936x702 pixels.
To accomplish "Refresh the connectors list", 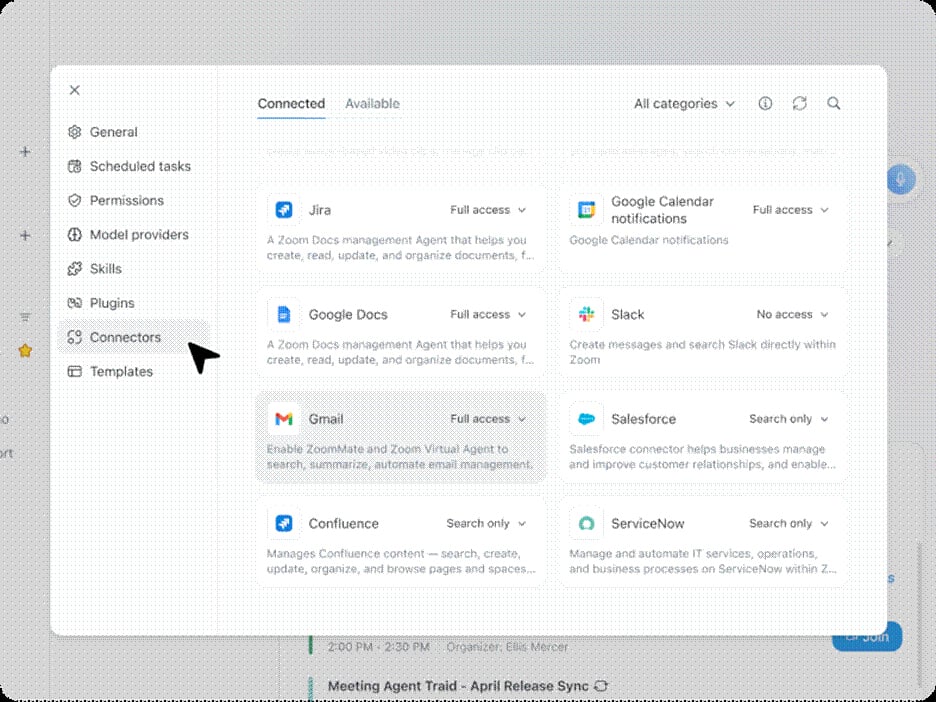I will coord(799,104).
